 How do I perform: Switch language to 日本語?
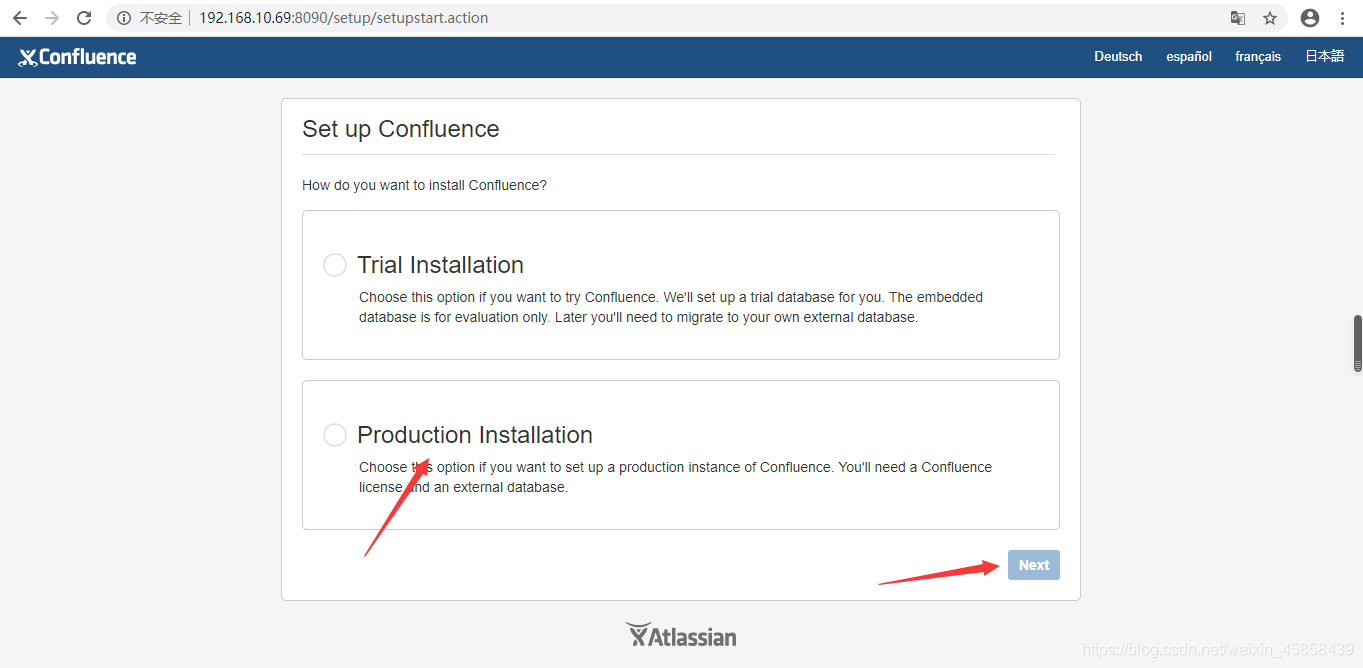[1324, 57]
